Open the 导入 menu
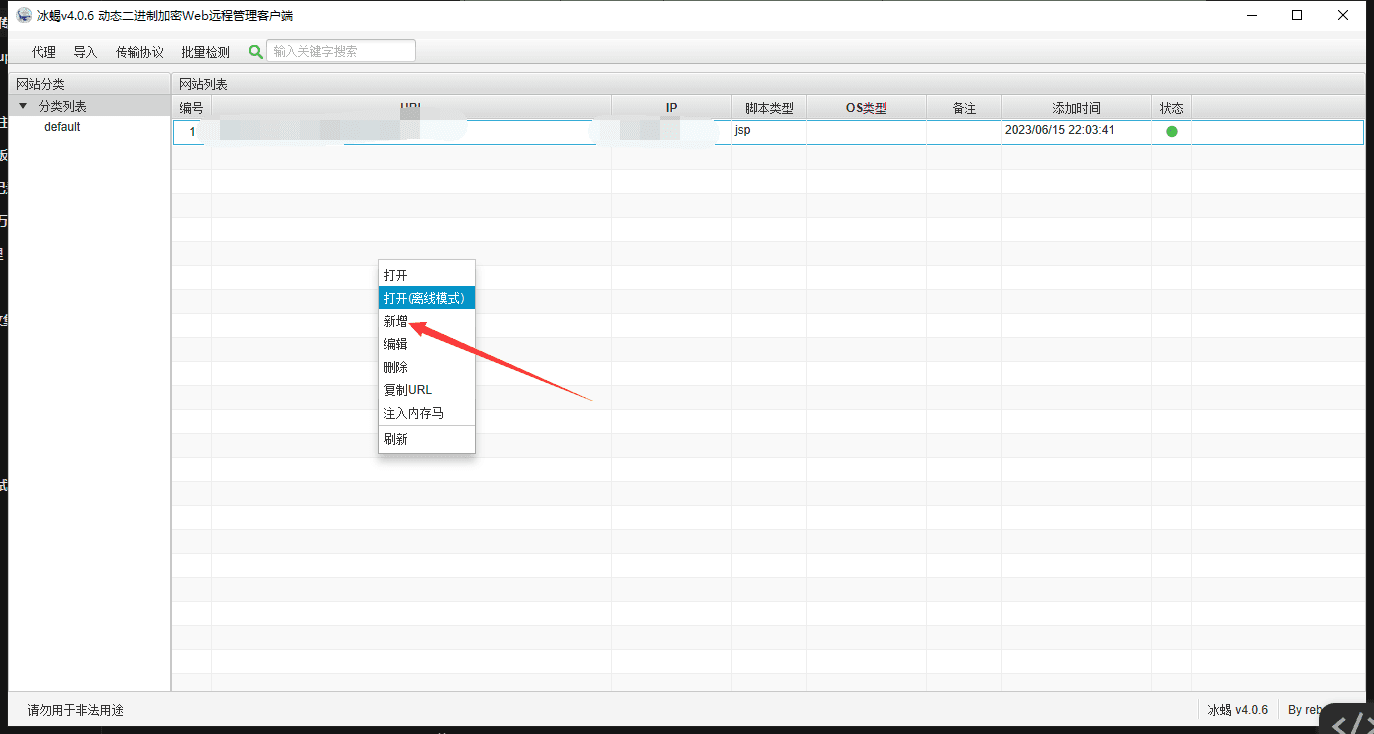The width and height of the screenshot is (1374, 734). click(85, 52)
